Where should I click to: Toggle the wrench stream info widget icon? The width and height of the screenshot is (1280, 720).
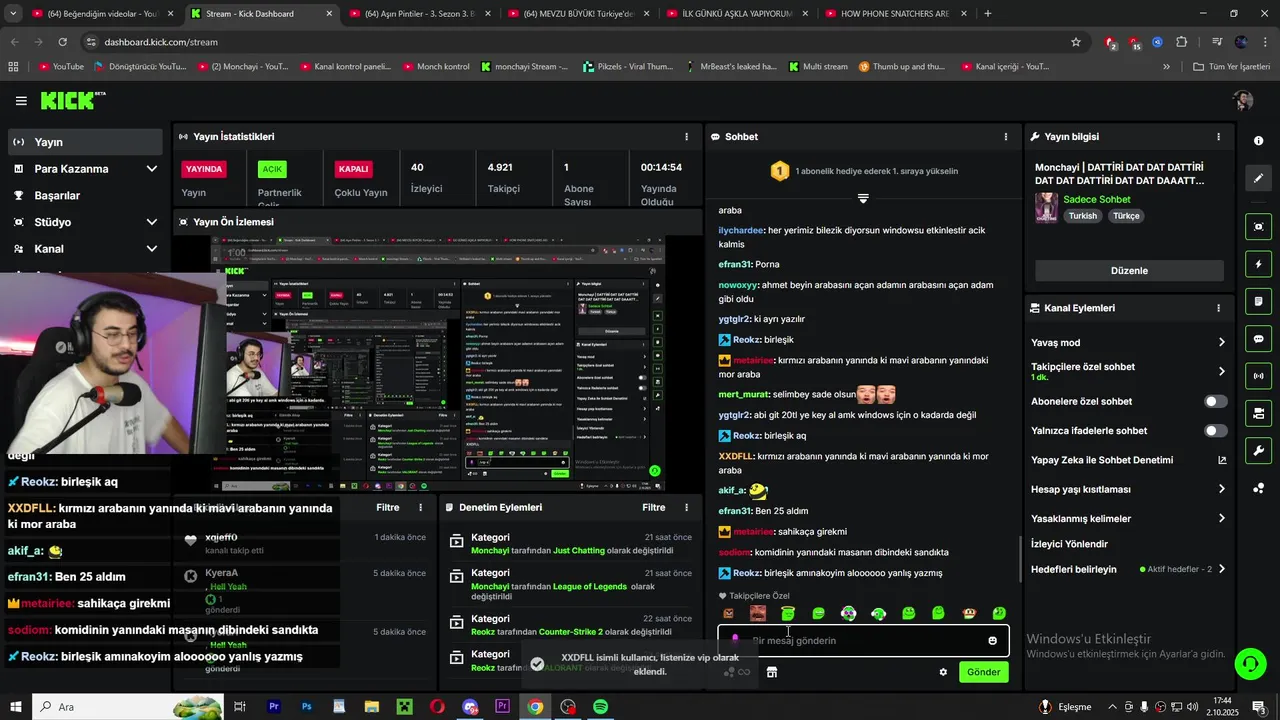click(1259, 450)
